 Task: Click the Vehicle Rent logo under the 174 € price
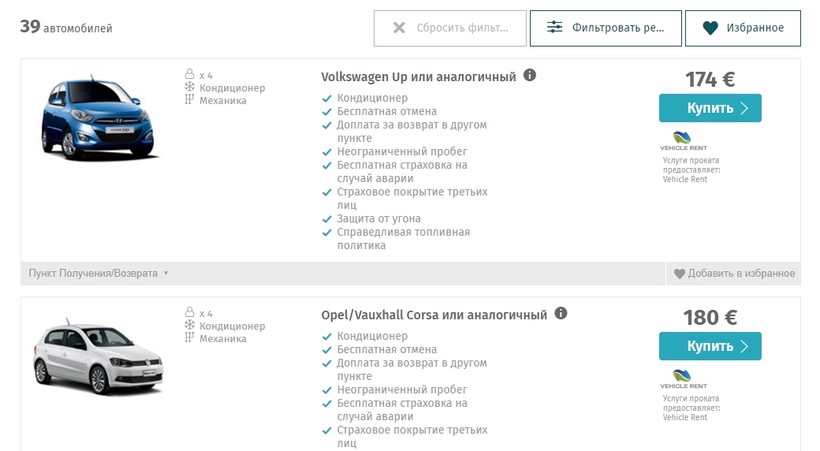pyautogui.click(x=682, y=141)
